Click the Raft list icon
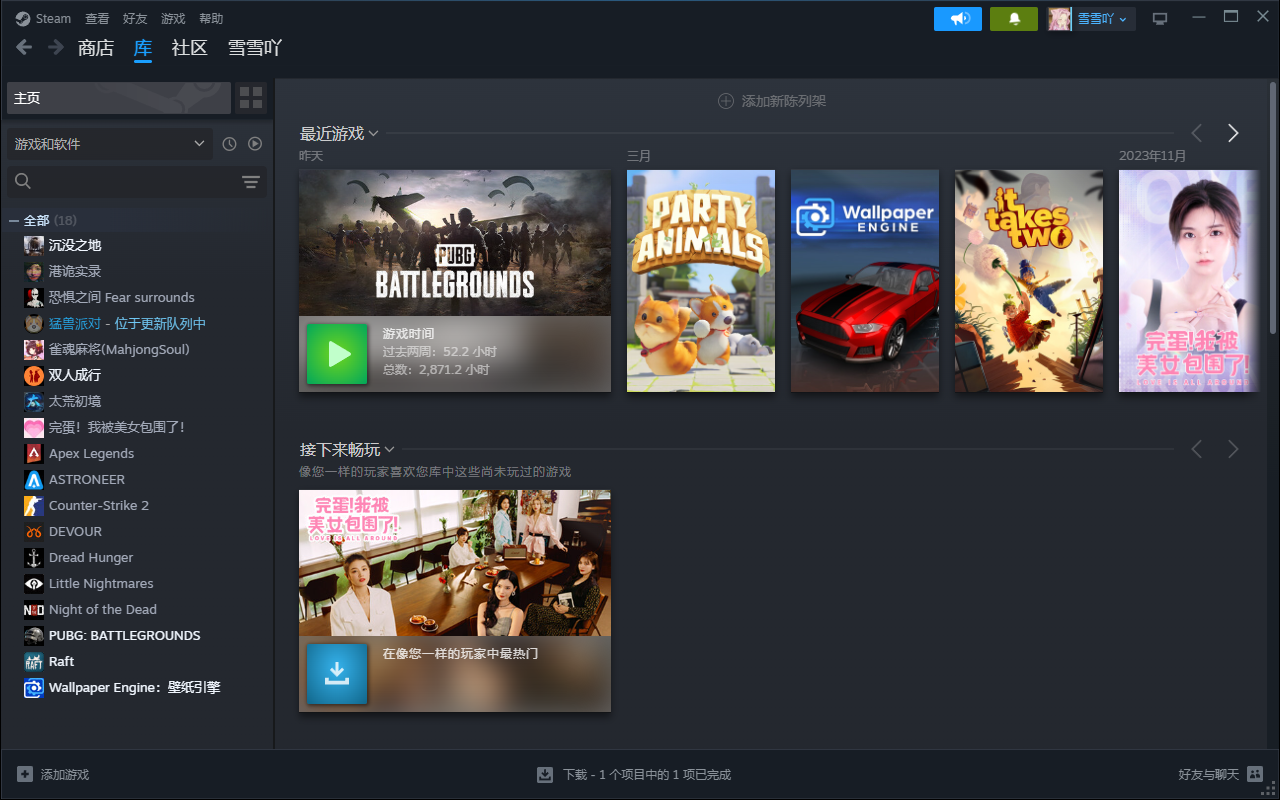 coord(34,661)
